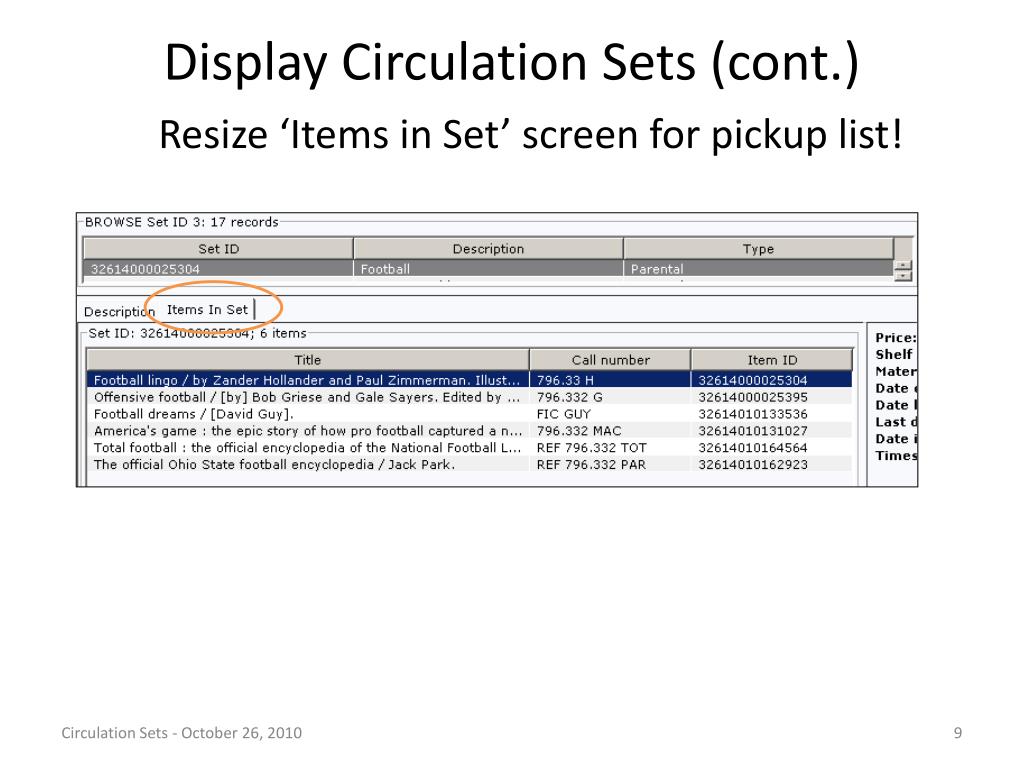Switch to the Items In Set tab
1024x768 pixels.
(208, 310)
